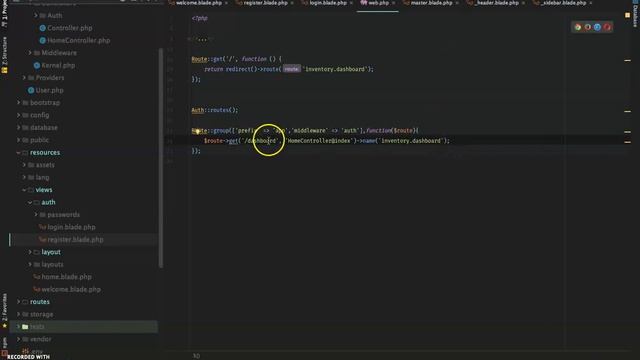Viewport: 640px width, 360px height.
Task: Click the inspection warning indicator square
Action: coord(627,15)
